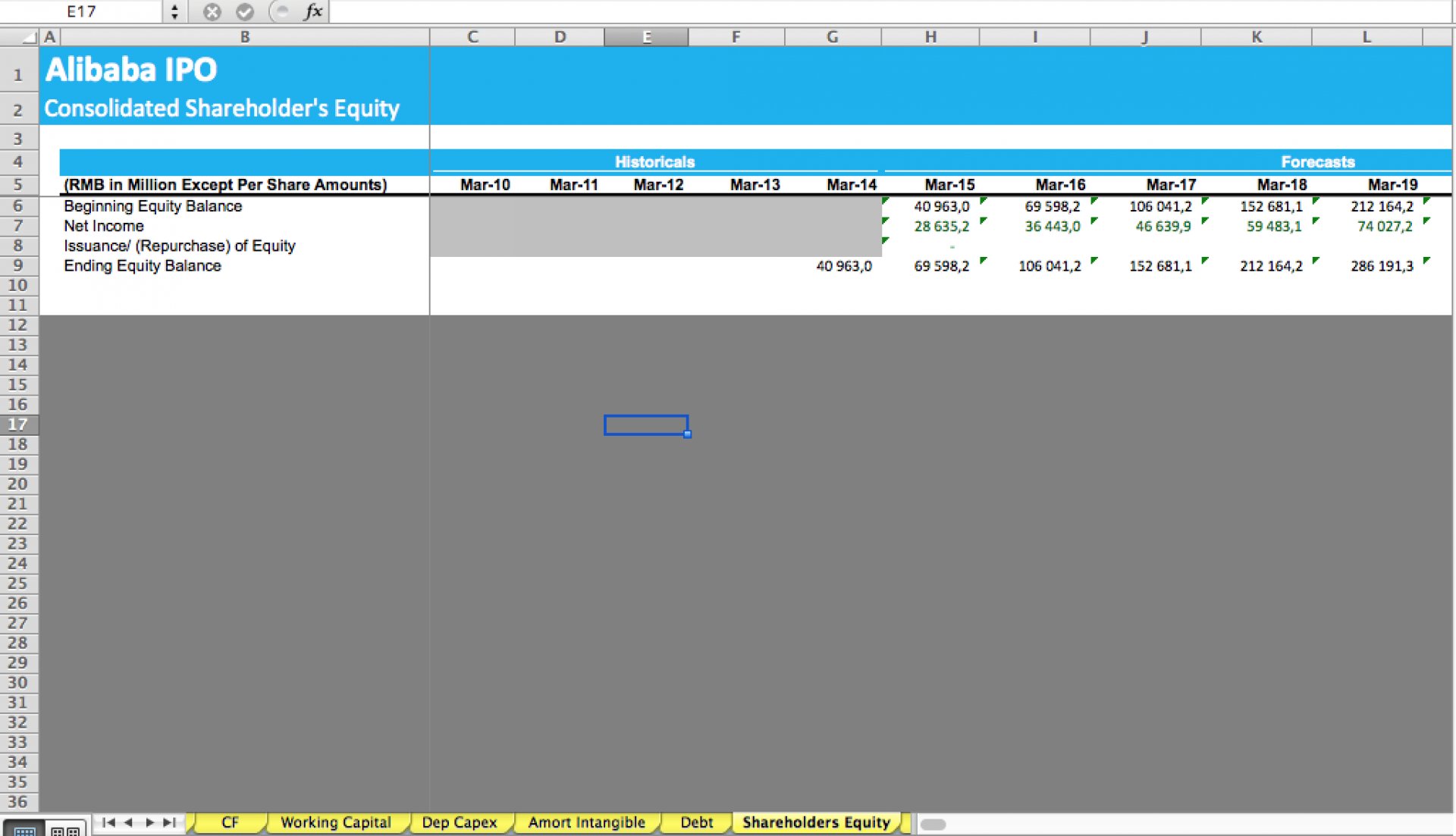Select row 36 header
Image resolution: width=1456 pixels, height=836 pixels.
point(18,802)
